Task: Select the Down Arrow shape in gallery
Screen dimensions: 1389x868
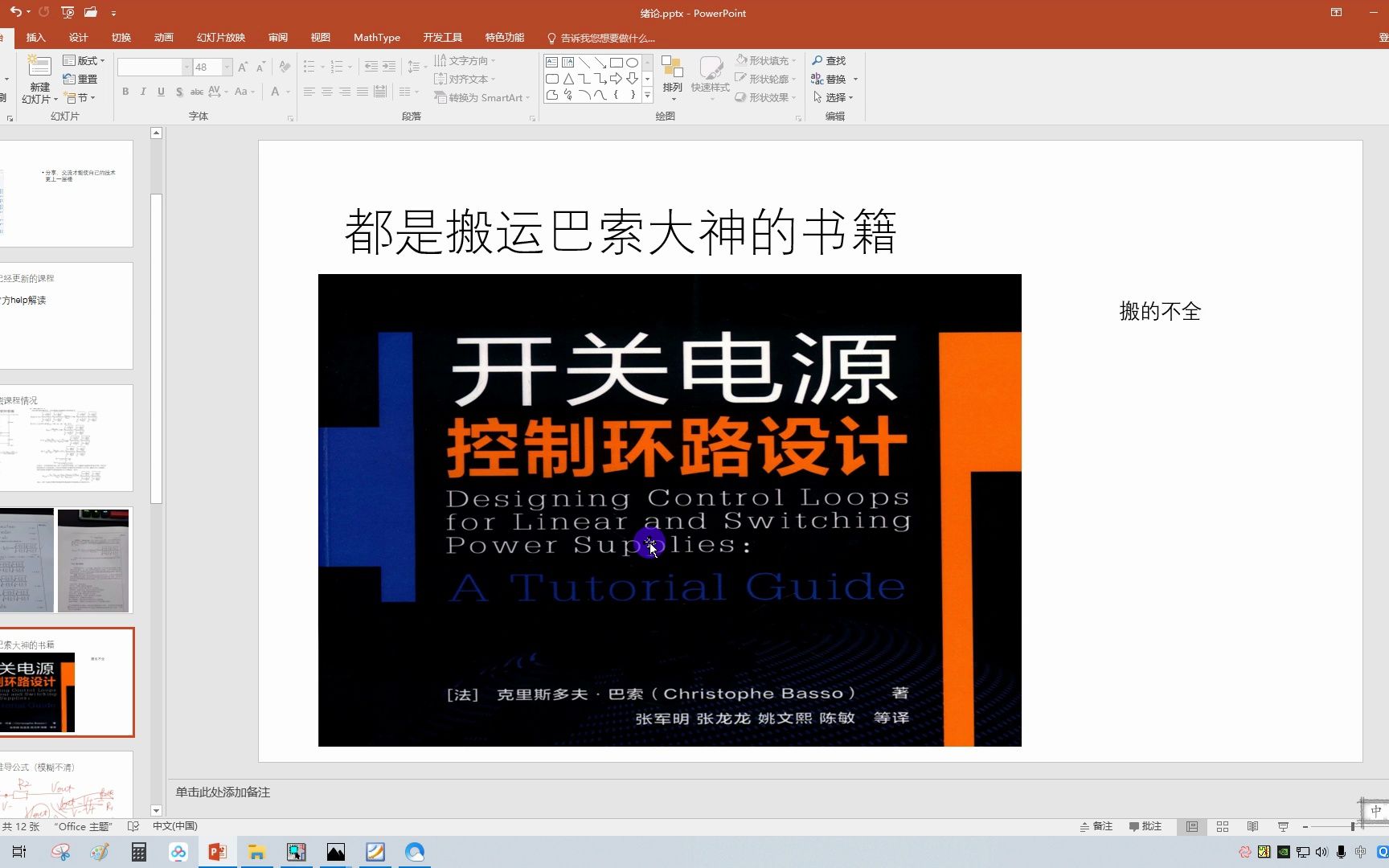Action: 633,79
